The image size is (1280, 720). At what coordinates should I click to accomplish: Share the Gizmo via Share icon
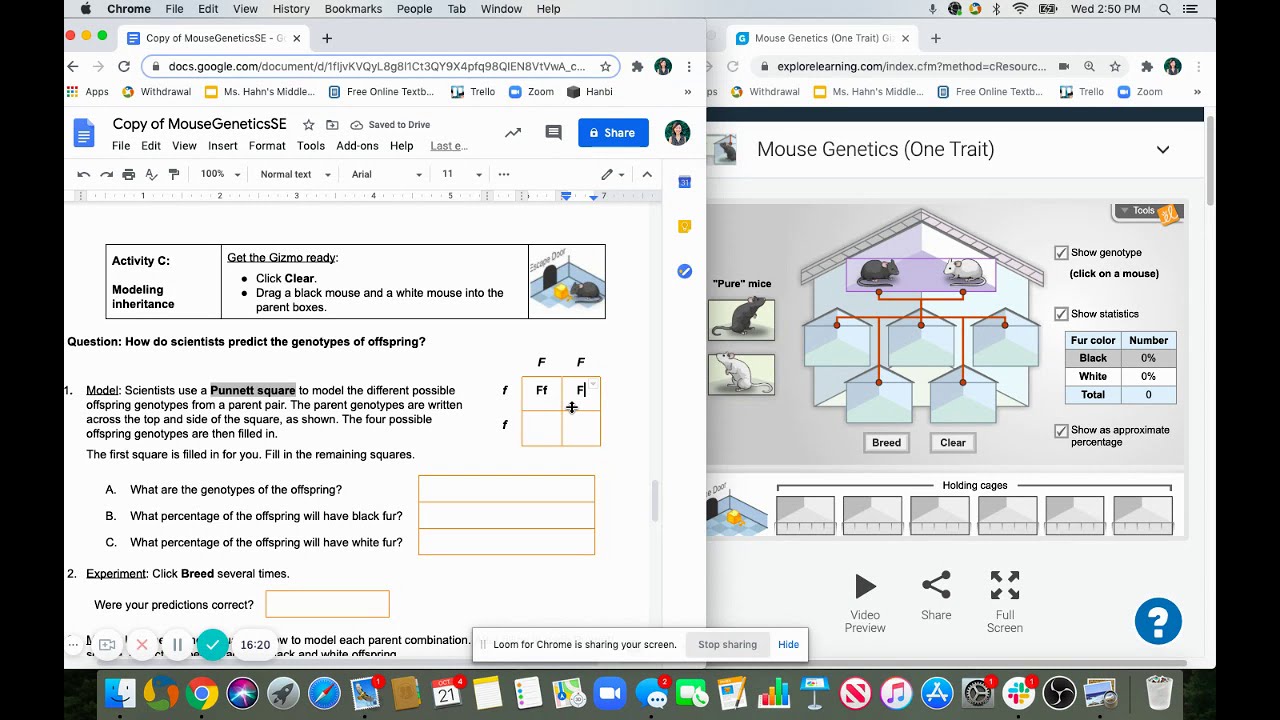coord(936,596)
